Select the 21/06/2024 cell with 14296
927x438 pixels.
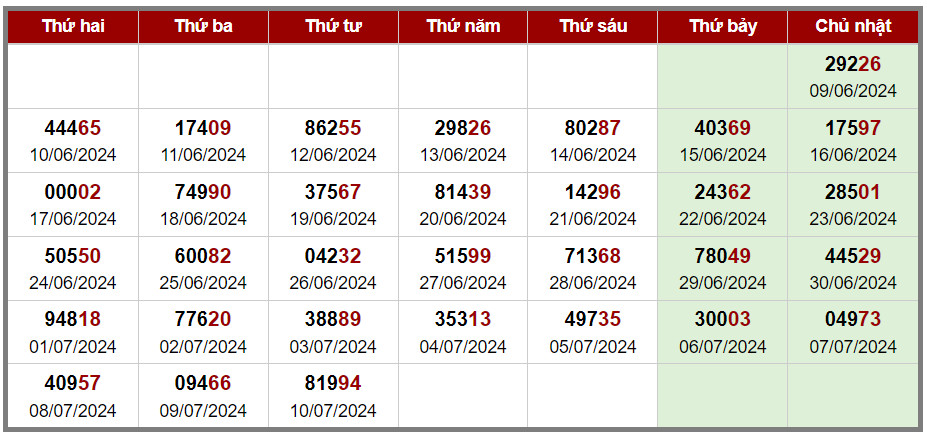pyautogui.click(x=593, y=205)
